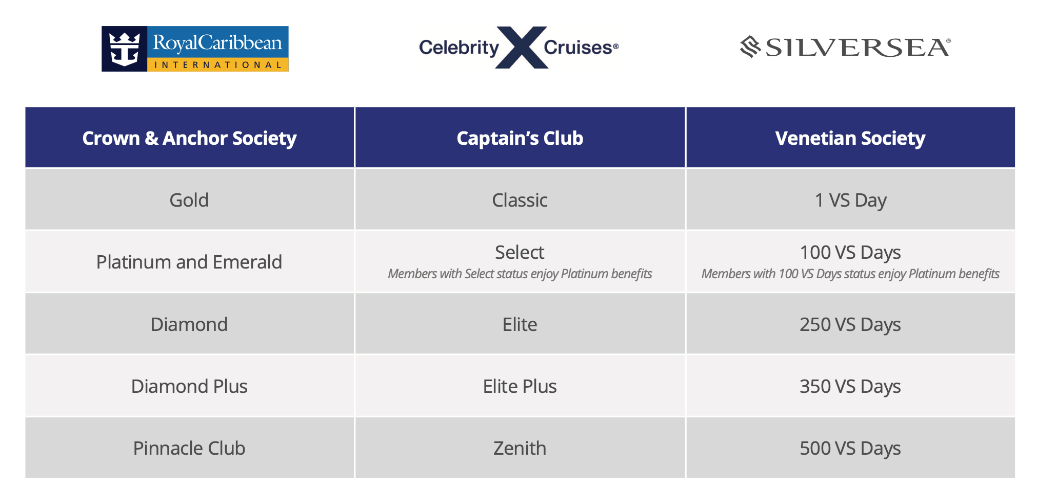Click the Celebrity Cruises X logo
This screenshot has height=490, width=1037.
[x=519, y=48]
